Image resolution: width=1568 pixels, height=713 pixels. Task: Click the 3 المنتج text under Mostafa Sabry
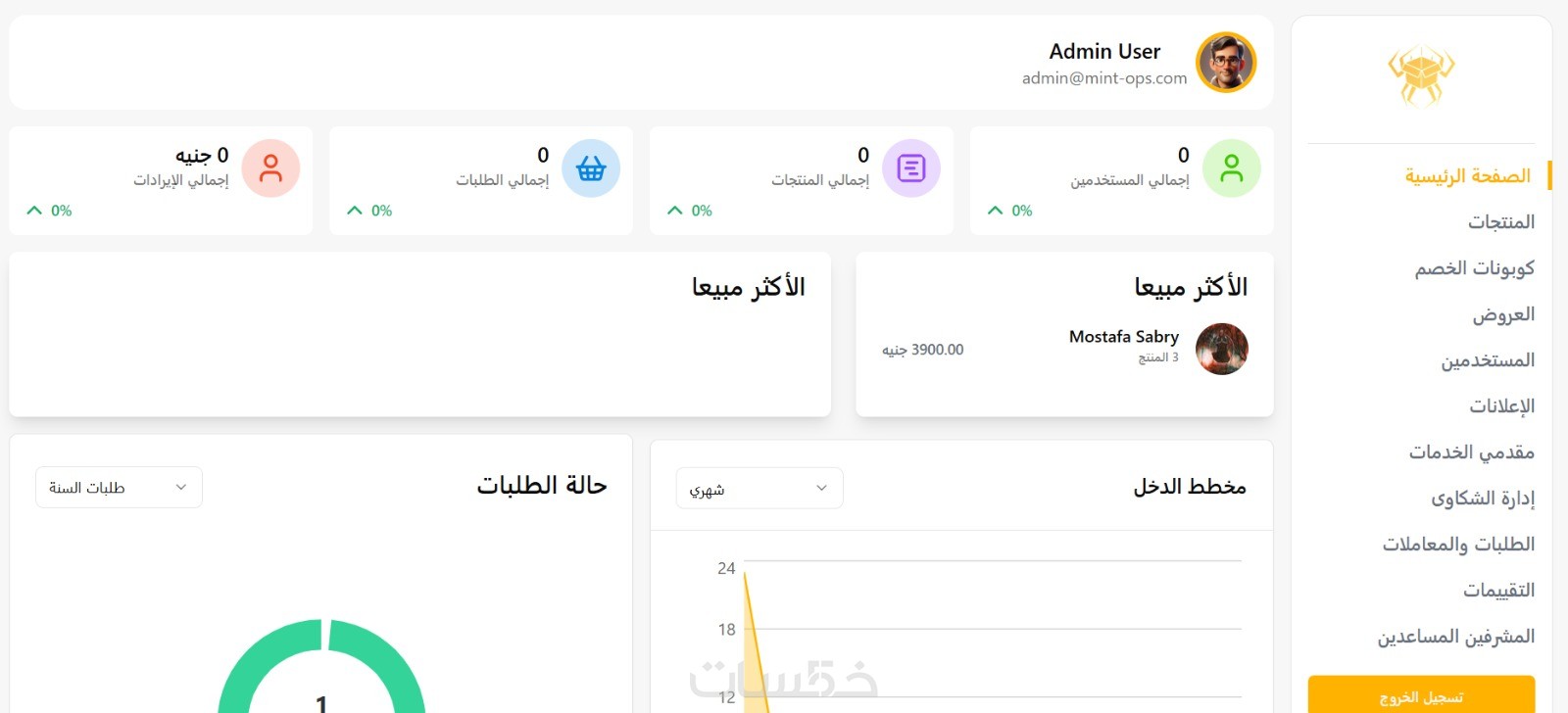point(1158,357)
